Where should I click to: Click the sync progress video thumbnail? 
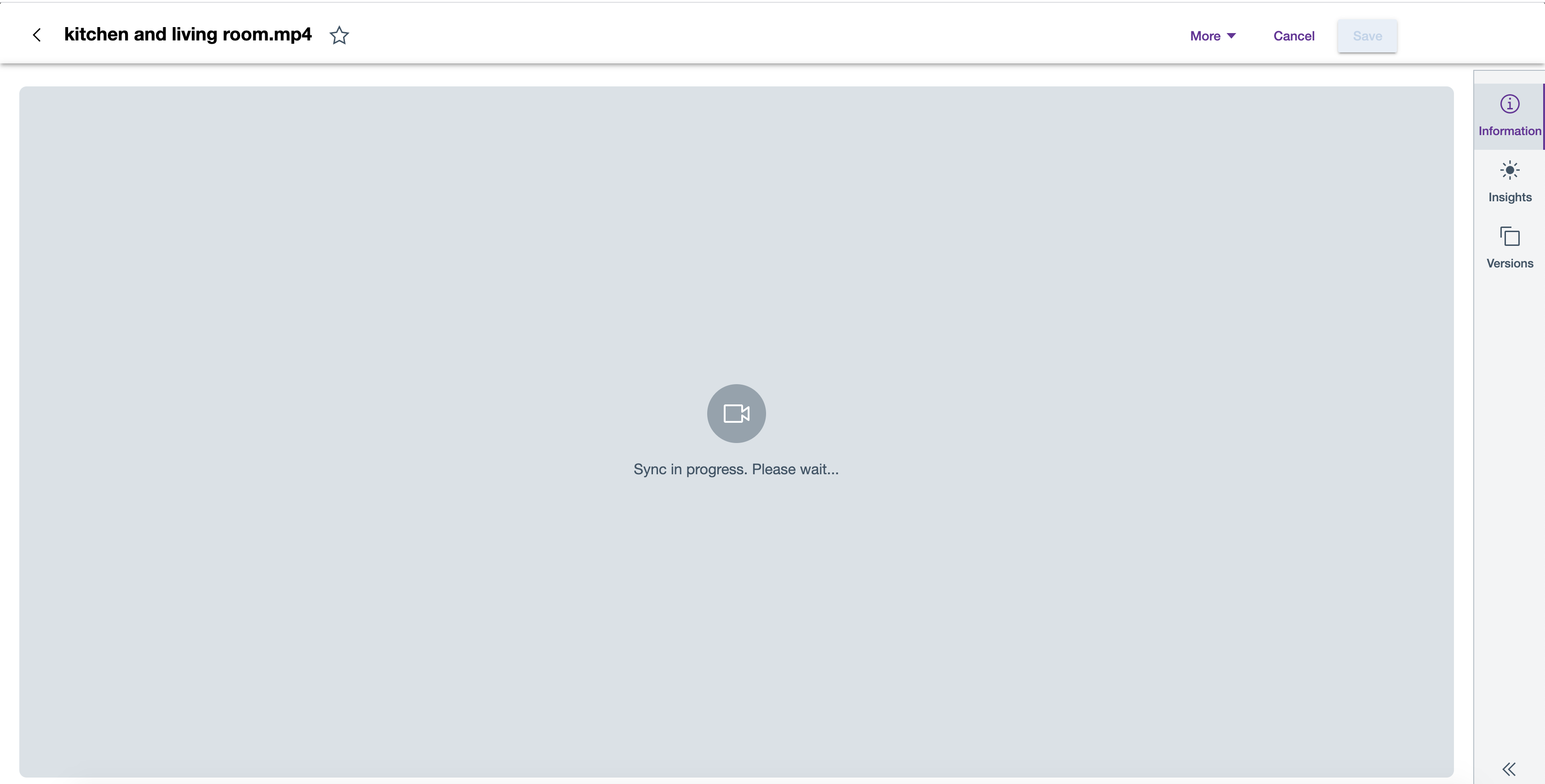coord(737,413)
